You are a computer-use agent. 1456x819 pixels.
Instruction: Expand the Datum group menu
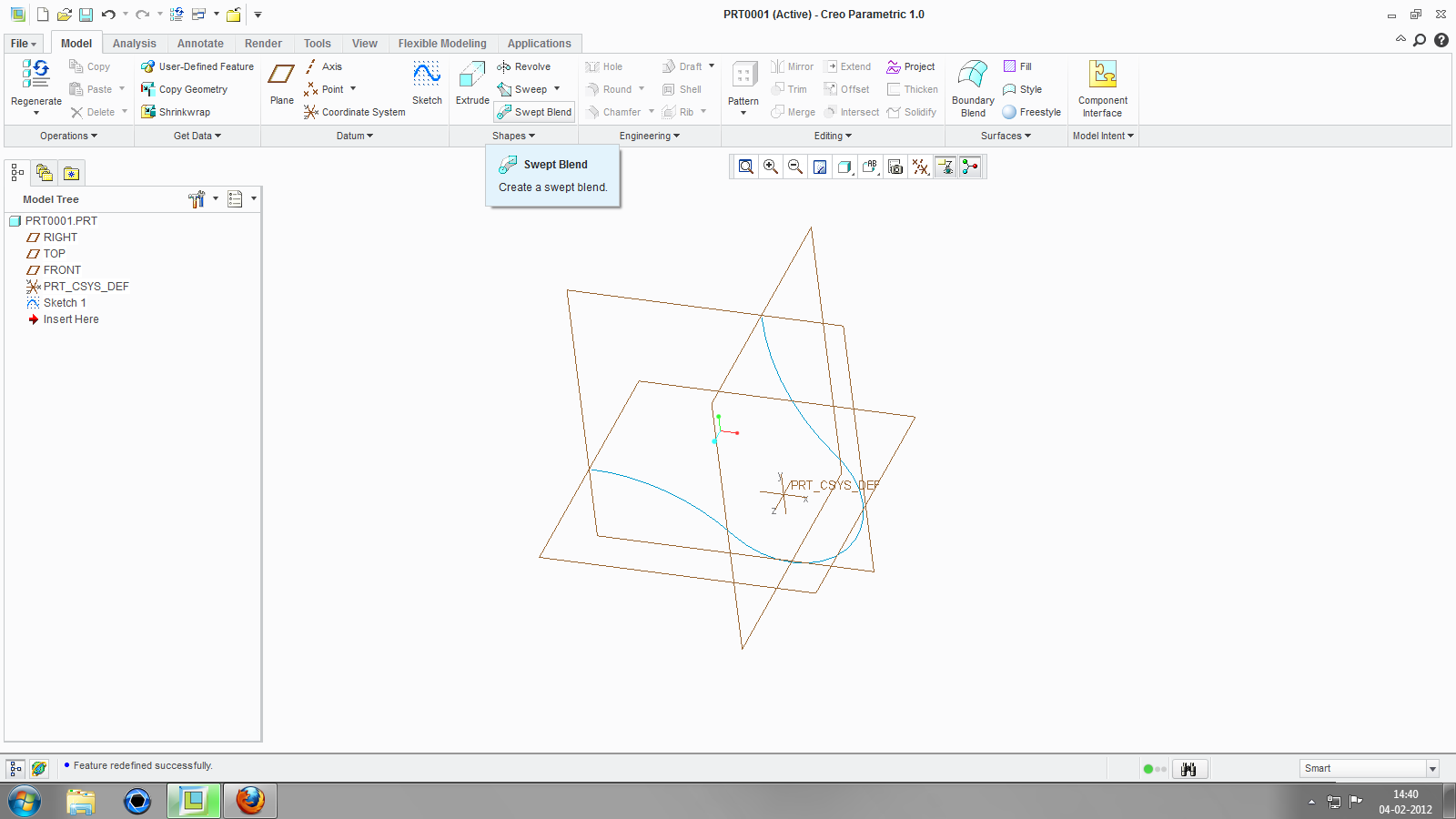(355, 136)
